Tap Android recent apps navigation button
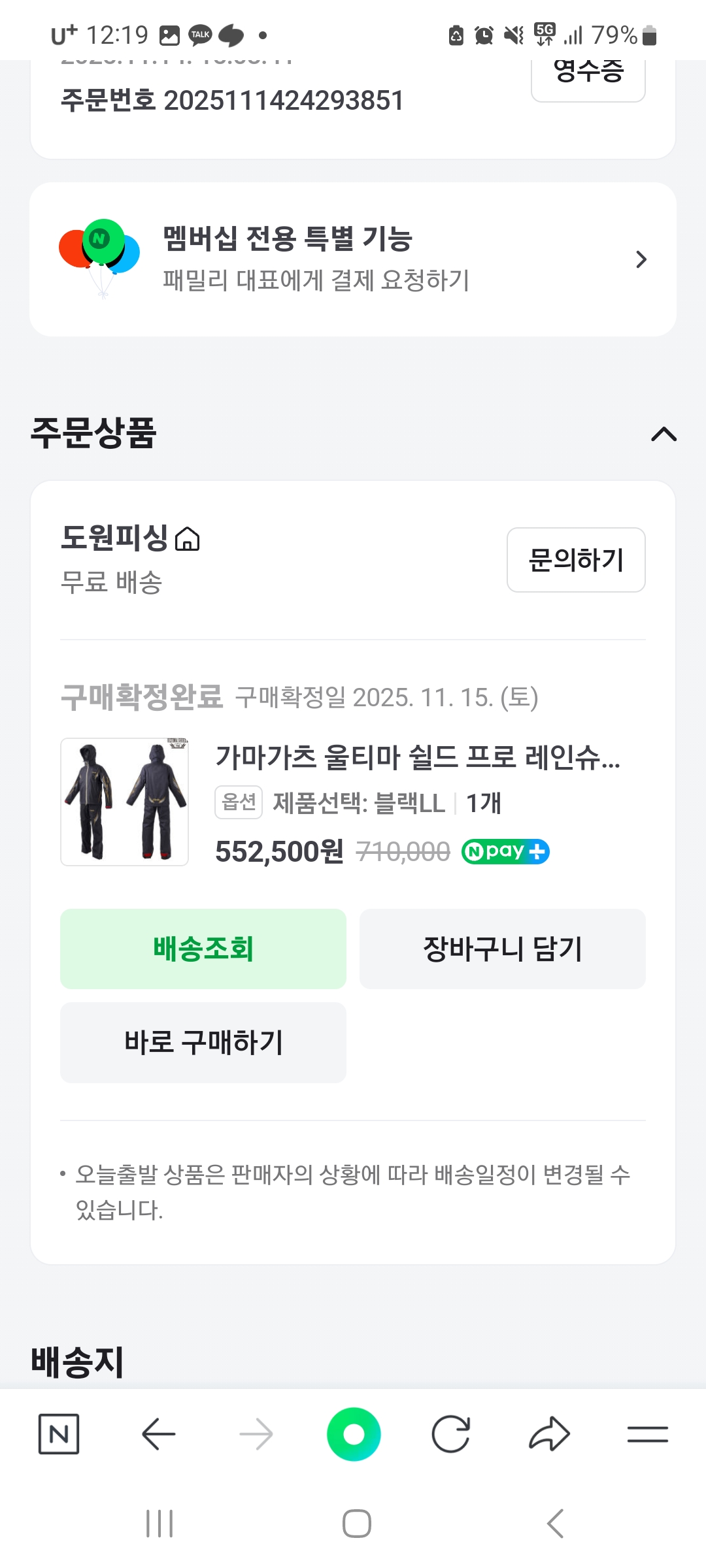Screen dimensions: 706x1568 pyautogui.click(x=160, y=1524)
